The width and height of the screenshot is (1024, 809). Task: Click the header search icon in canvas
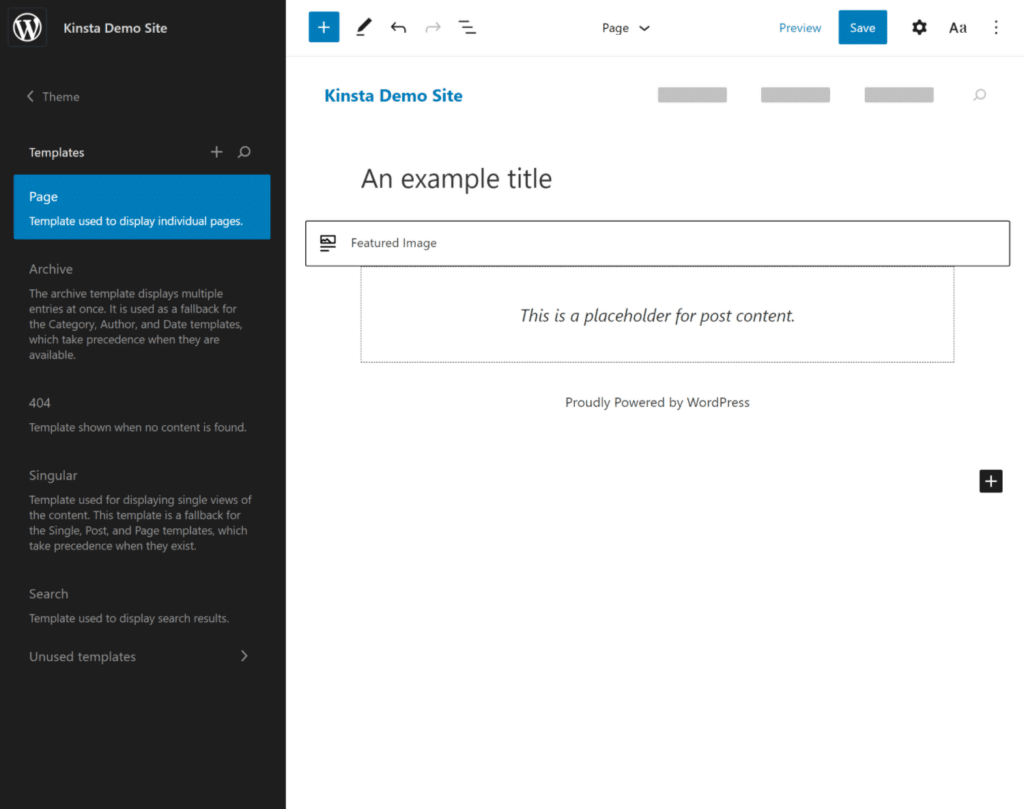coord(979,95)
